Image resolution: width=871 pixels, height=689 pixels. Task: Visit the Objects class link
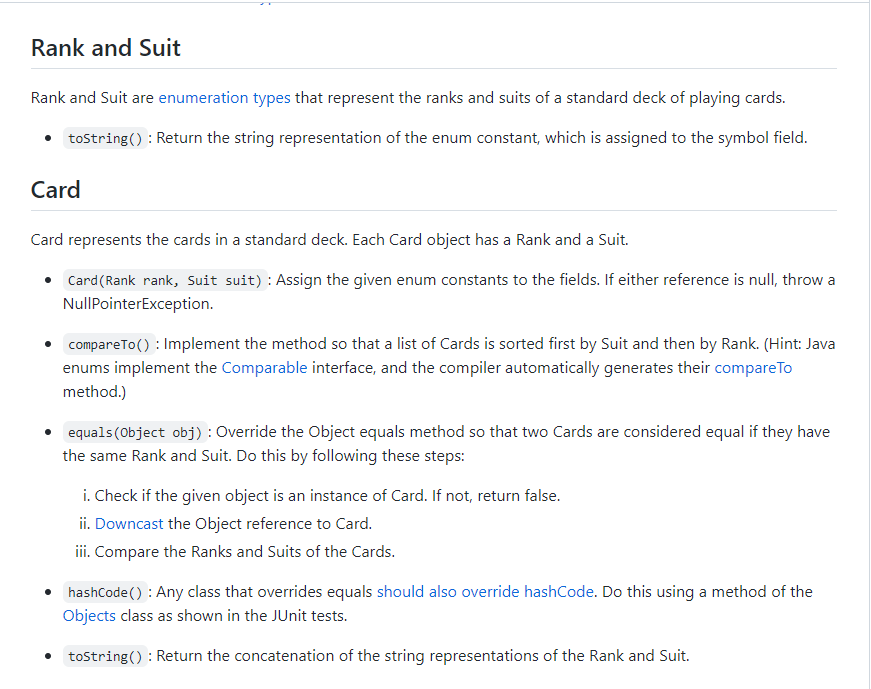(x=89, y=616)
